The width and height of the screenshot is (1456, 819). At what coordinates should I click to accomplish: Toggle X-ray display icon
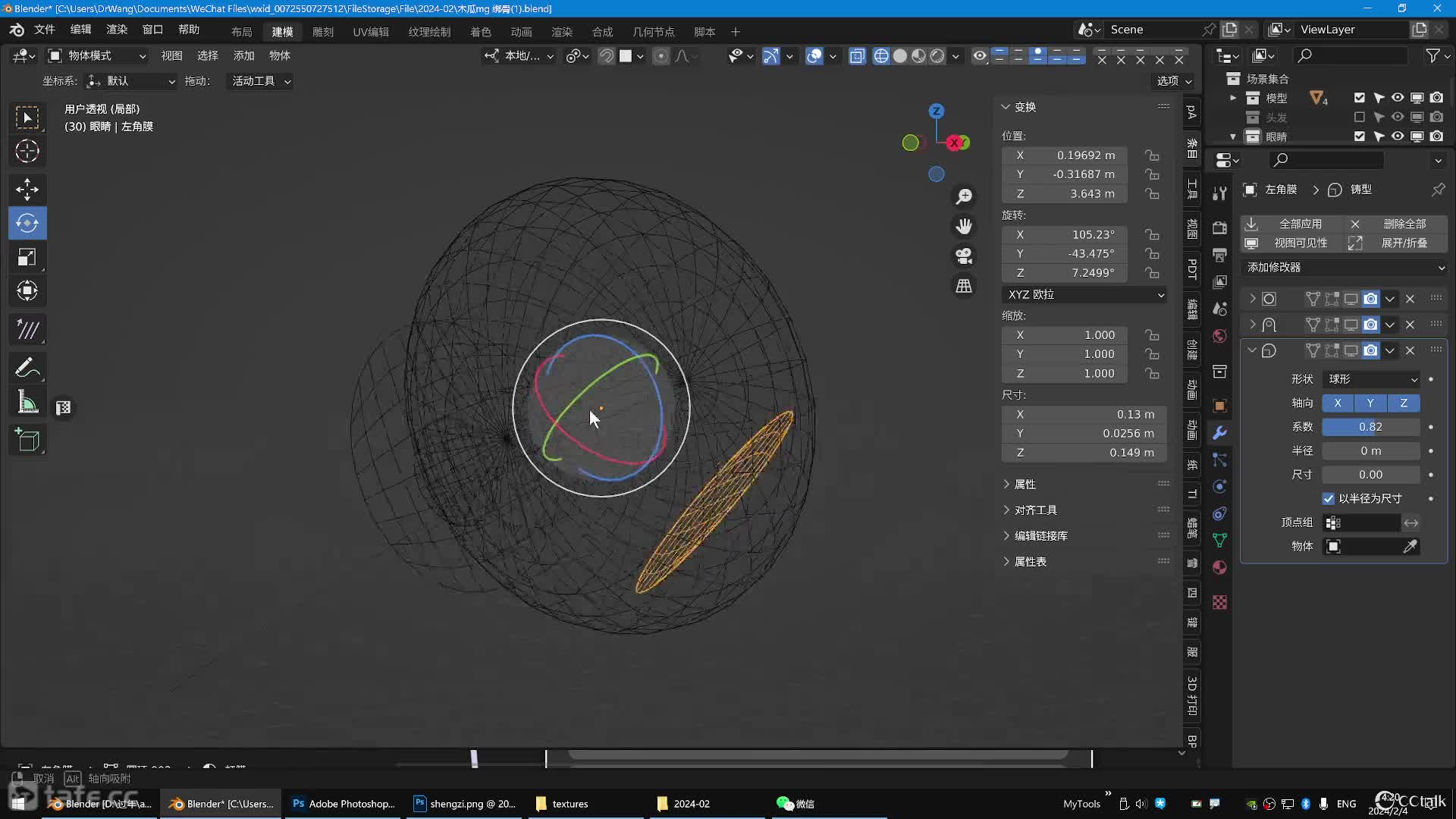click(x=857, y=56)
